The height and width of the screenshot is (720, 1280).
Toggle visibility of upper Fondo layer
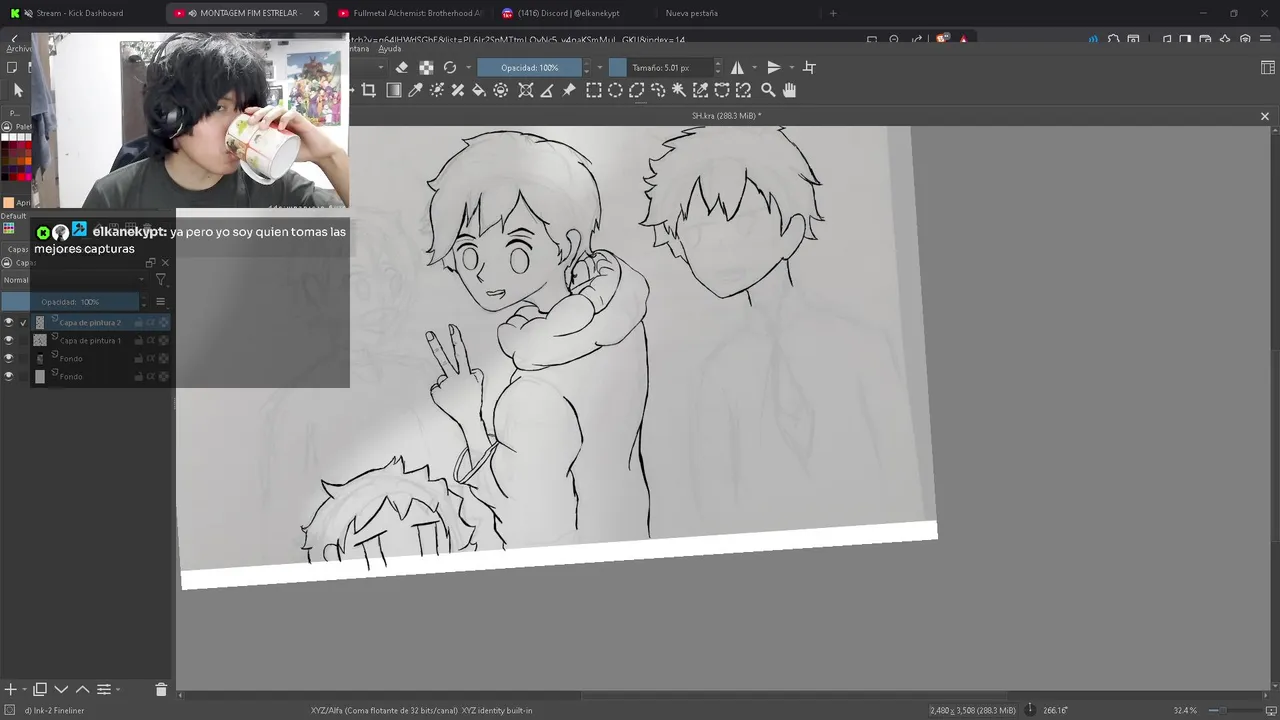9,358
